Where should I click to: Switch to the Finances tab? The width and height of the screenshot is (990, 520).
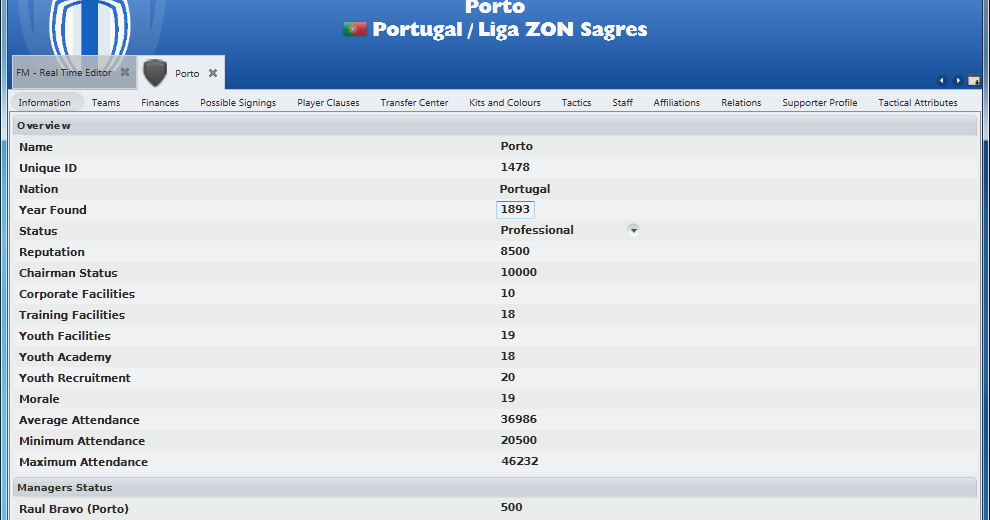click(160, 102)
